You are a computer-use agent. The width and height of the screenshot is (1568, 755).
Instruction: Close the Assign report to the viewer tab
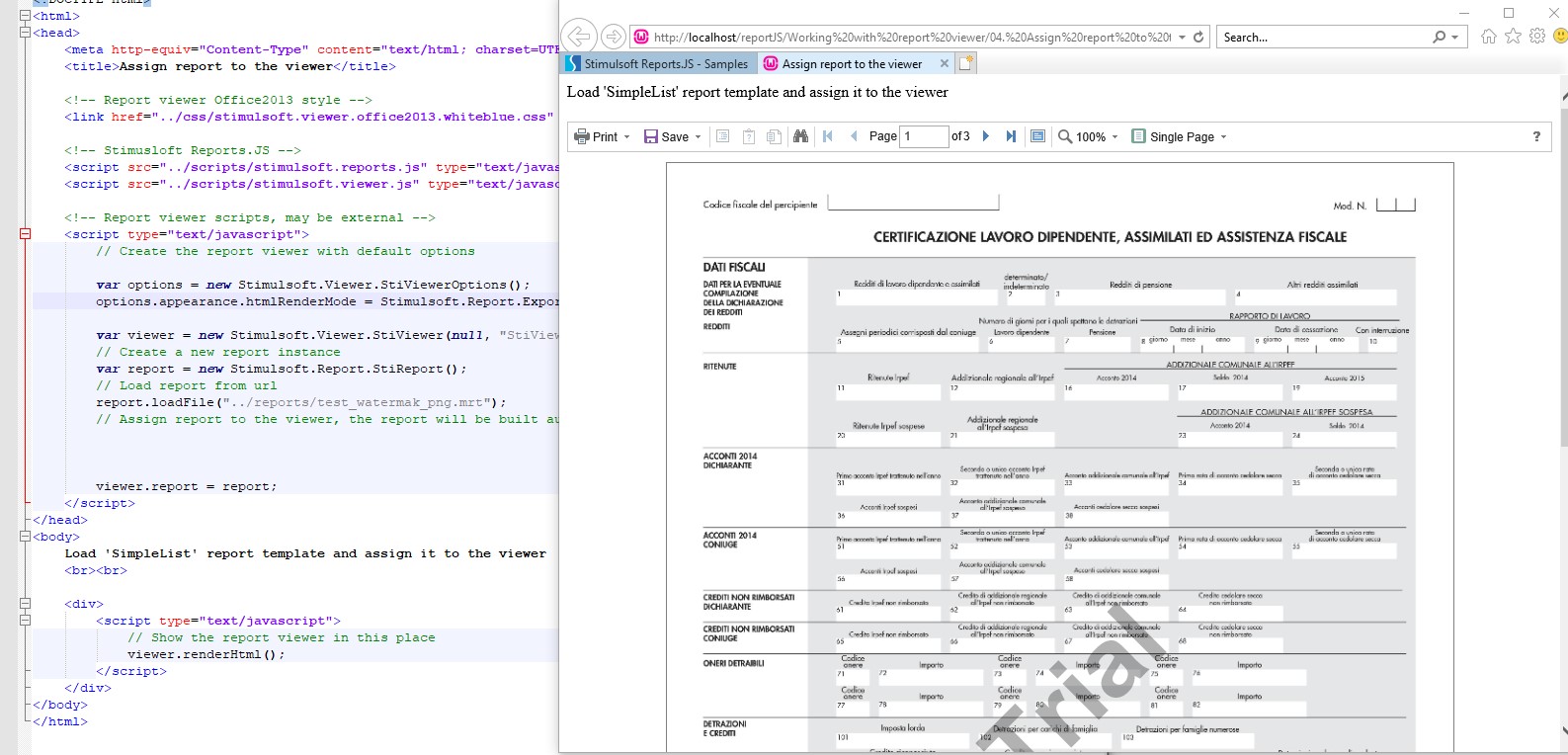tap(945, 63)
